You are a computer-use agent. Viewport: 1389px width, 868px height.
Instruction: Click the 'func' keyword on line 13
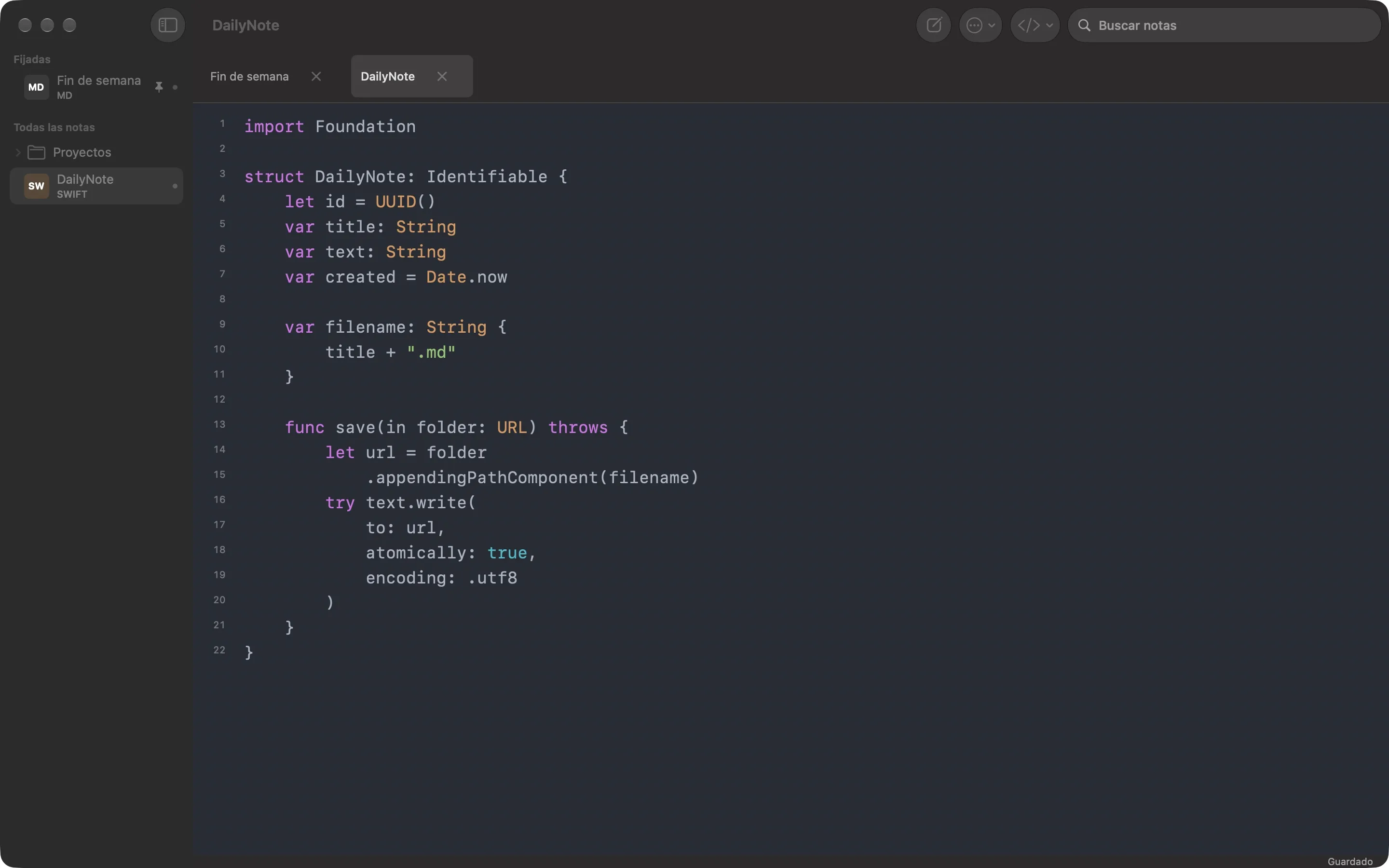pos(305,428)
